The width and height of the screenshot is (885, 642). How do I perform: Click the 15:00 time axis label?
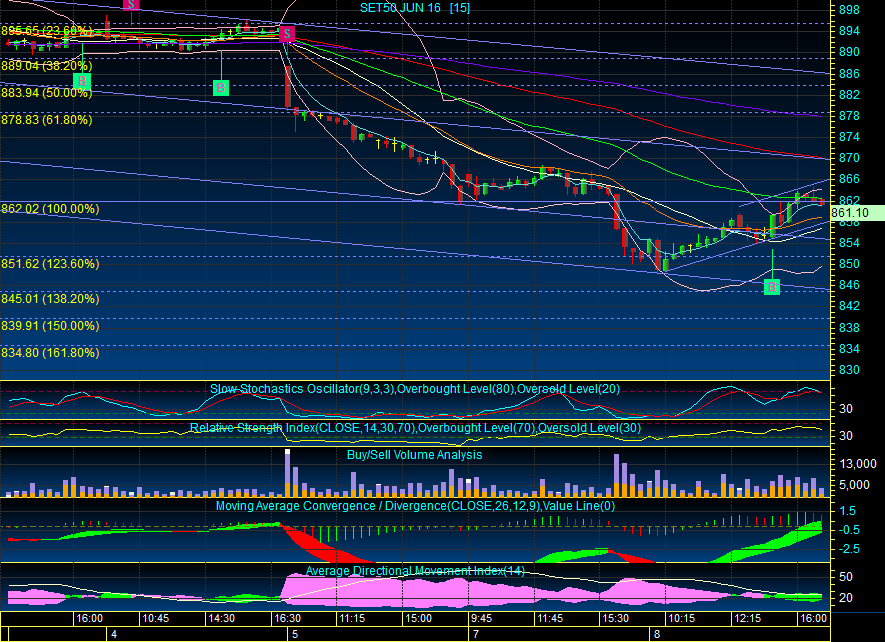[x=418, y=618]
